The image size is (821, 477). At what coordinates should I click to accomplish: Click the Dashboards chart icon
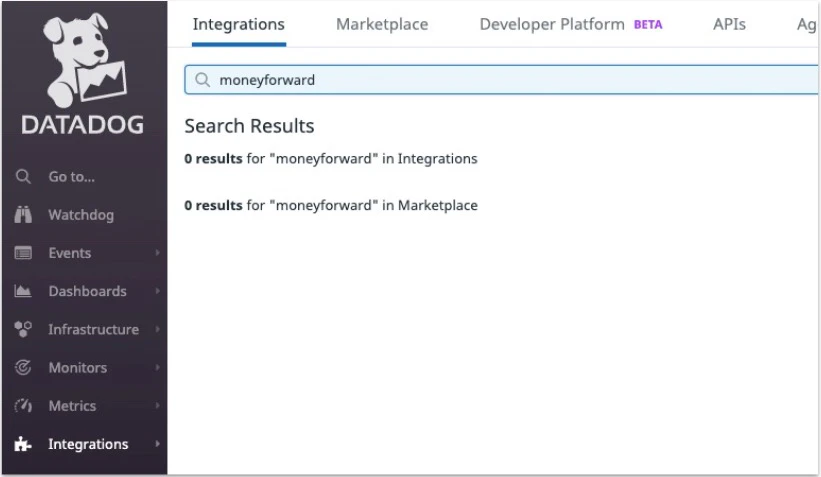point(23,291)
